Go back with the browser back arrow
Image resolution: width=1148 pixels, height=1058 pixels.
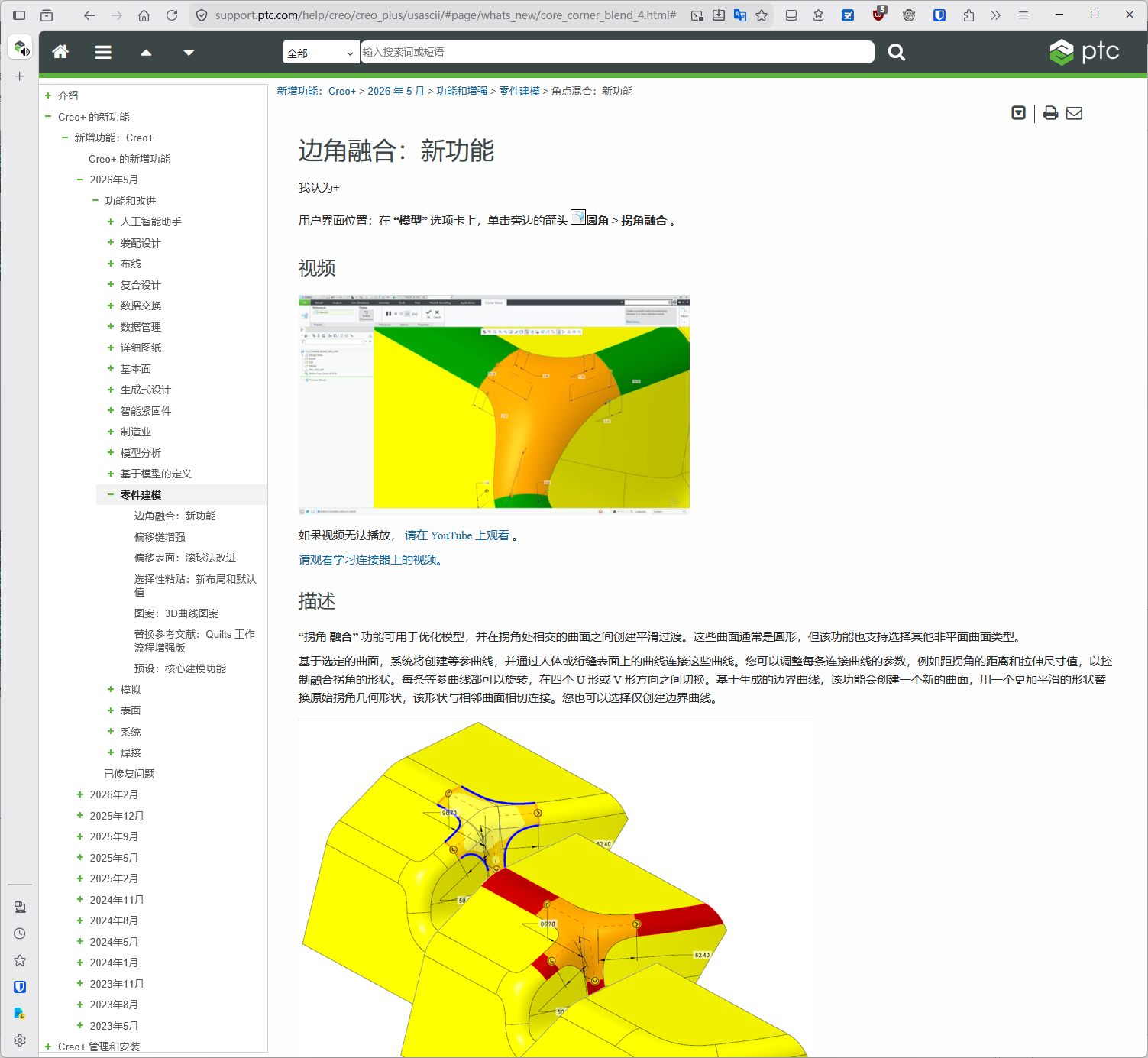pyautogui.click(x=89, y=15)
